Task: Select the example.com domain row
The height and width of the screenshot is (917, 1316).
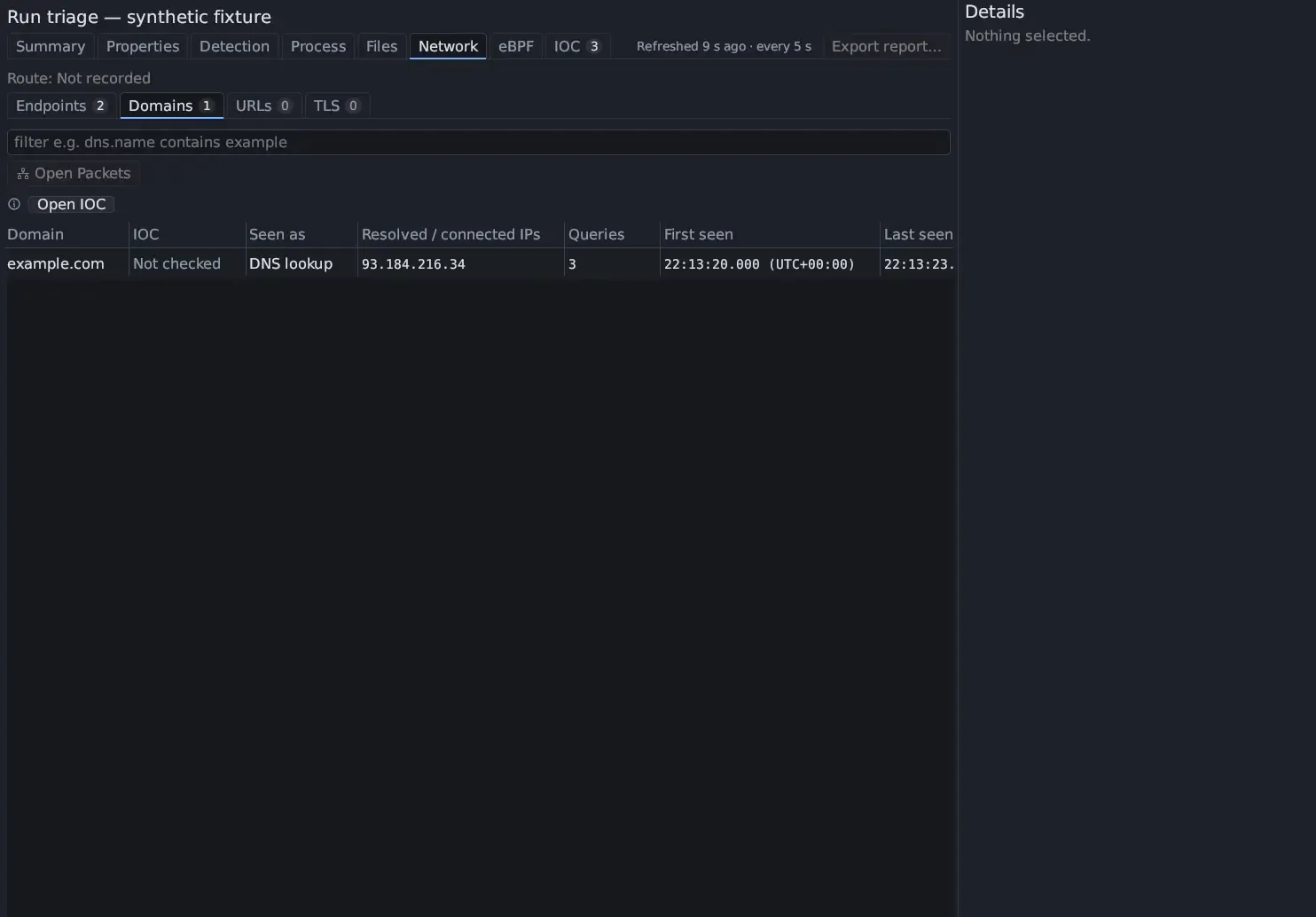Action: 482,263
